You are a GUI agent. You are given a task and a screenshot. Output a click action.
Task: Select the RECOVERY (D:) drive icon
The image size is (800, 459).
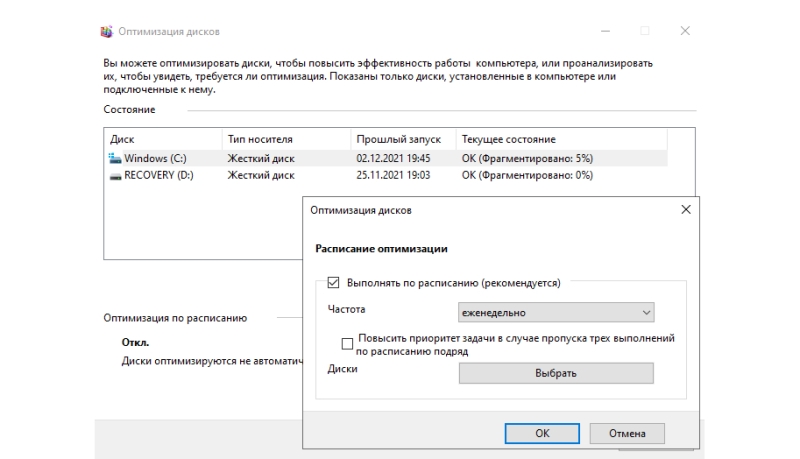(115, 176)
